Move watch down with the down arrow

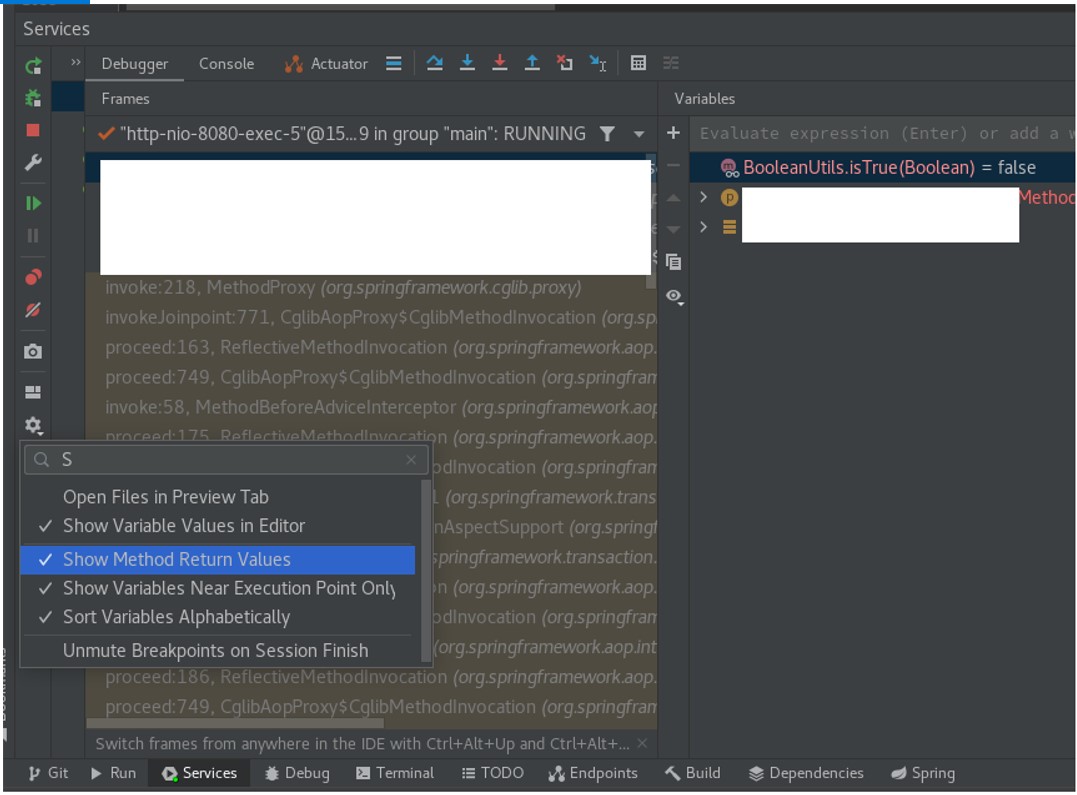click(673, 229)
